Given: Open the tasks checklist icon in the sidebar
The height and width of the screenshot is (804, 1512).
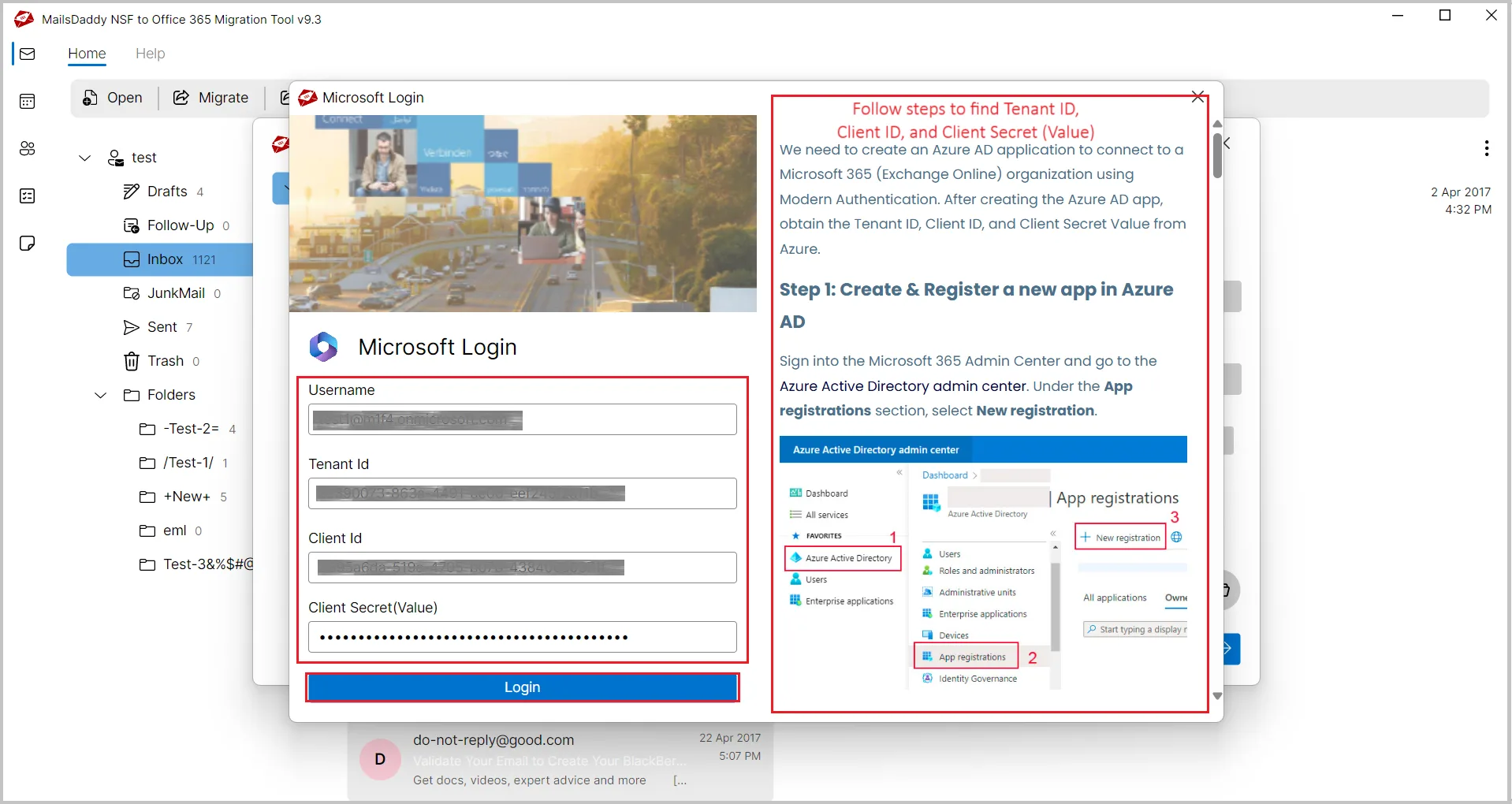Looking at the screenshot, I should tap(28, 195).
